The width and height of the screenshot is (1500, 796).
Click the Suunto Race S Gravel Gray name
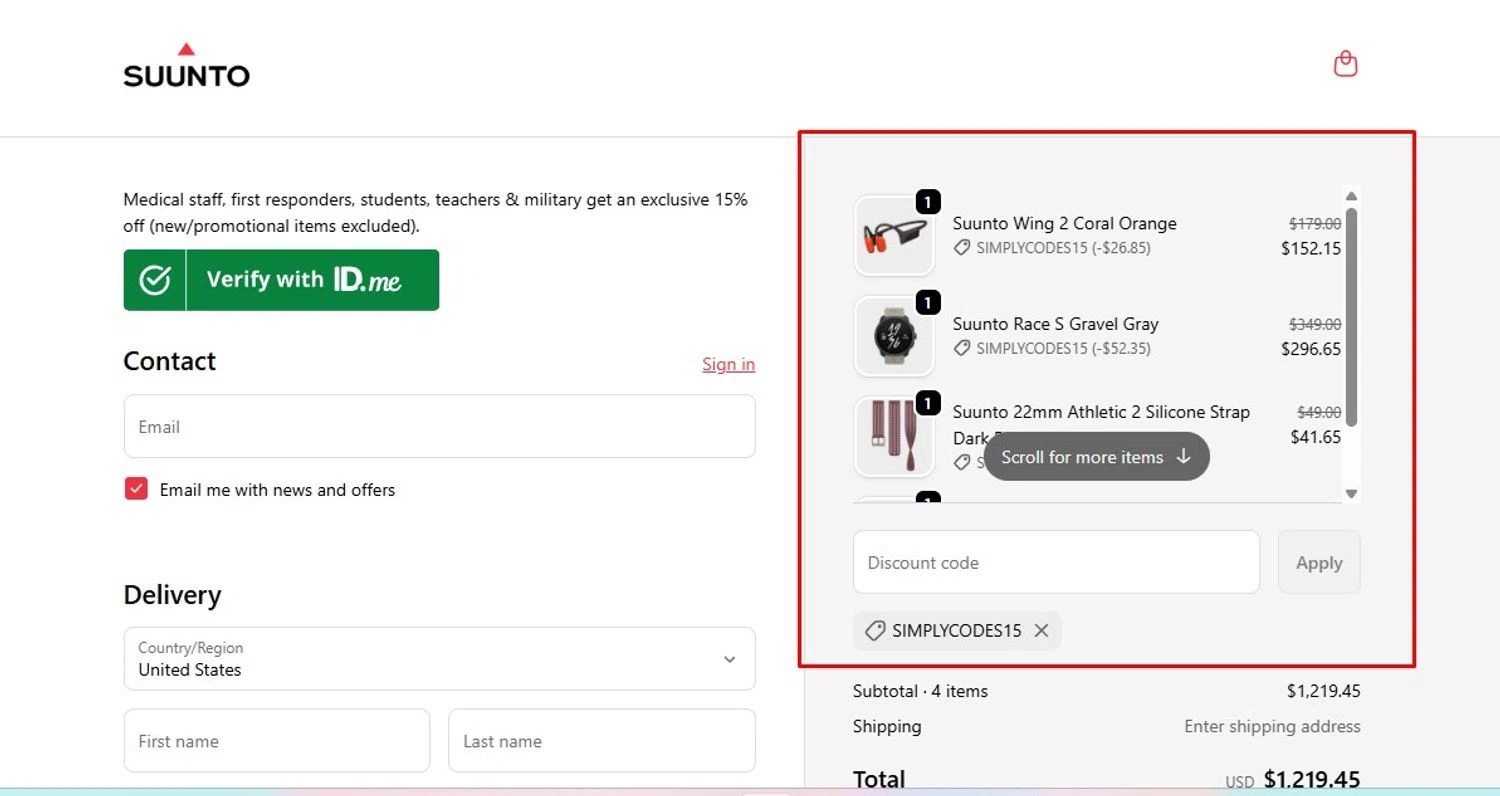click(1055, 324)
